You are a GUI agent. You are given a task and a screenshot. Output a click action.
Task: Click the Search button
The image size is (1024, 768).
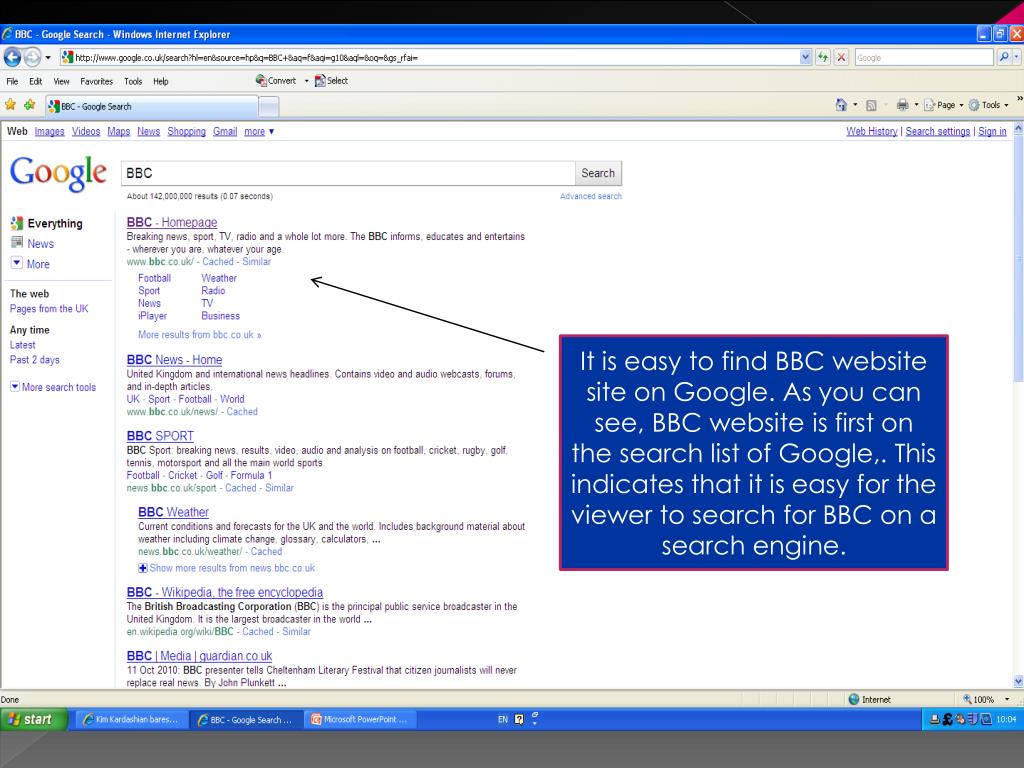tap(598, 173)
